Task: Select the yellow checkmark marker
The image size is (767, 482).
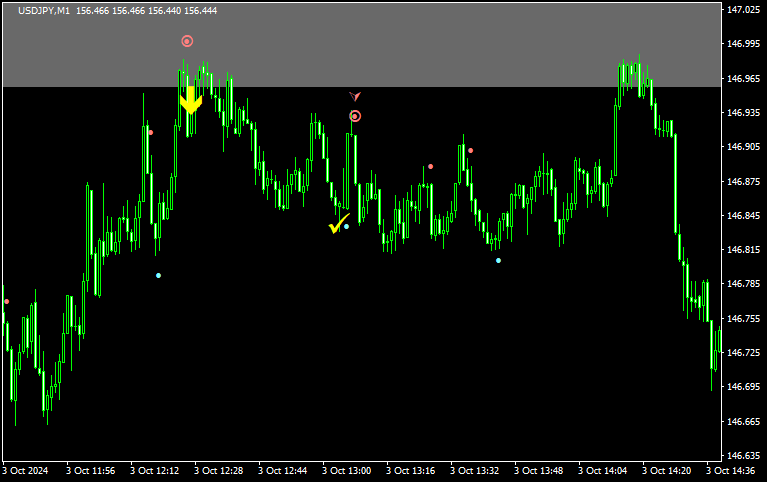Action: pos(339,224)
